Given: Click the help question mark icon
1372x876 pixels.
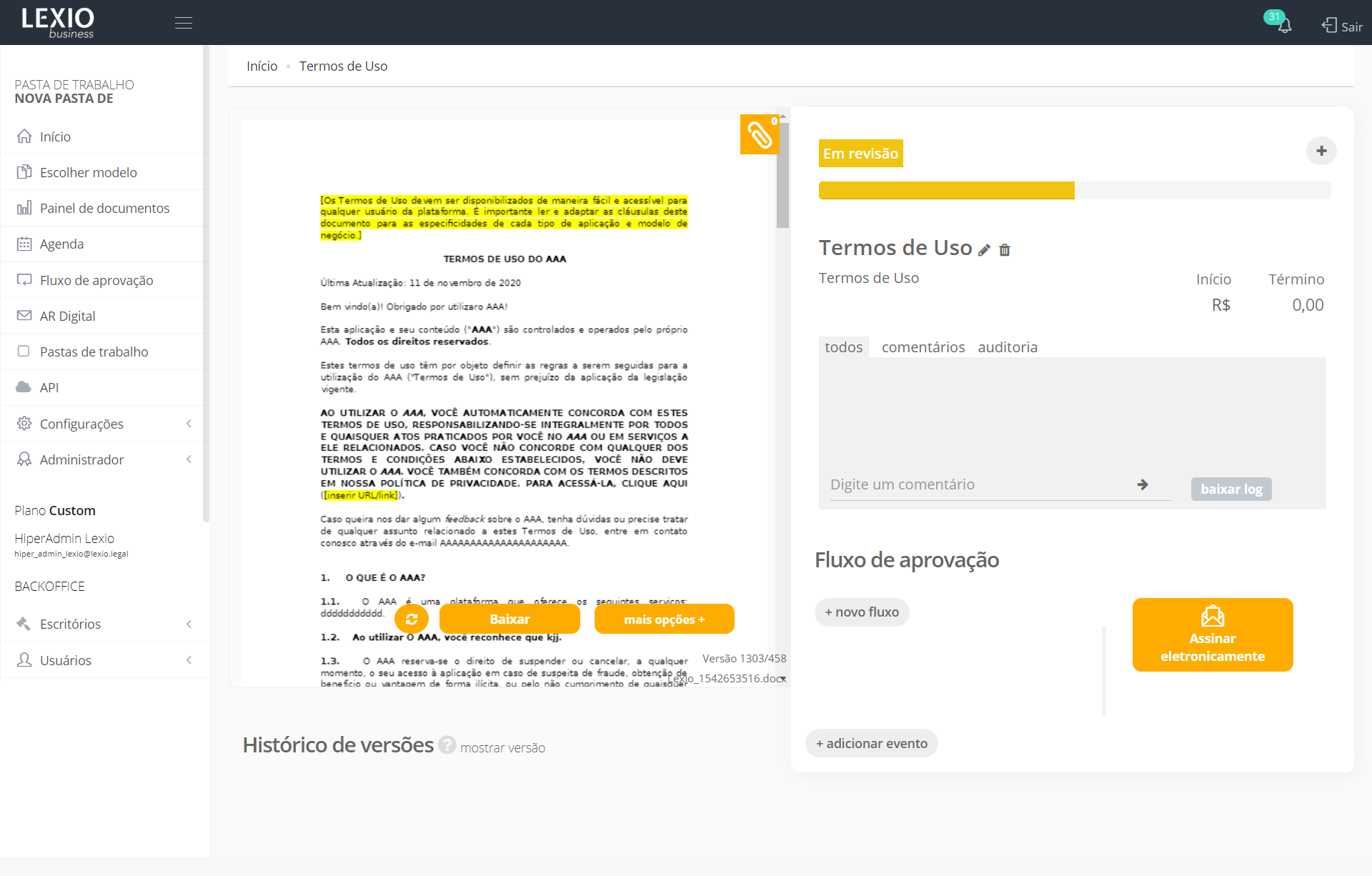Looking at the screenshot, I should (447, 745).
